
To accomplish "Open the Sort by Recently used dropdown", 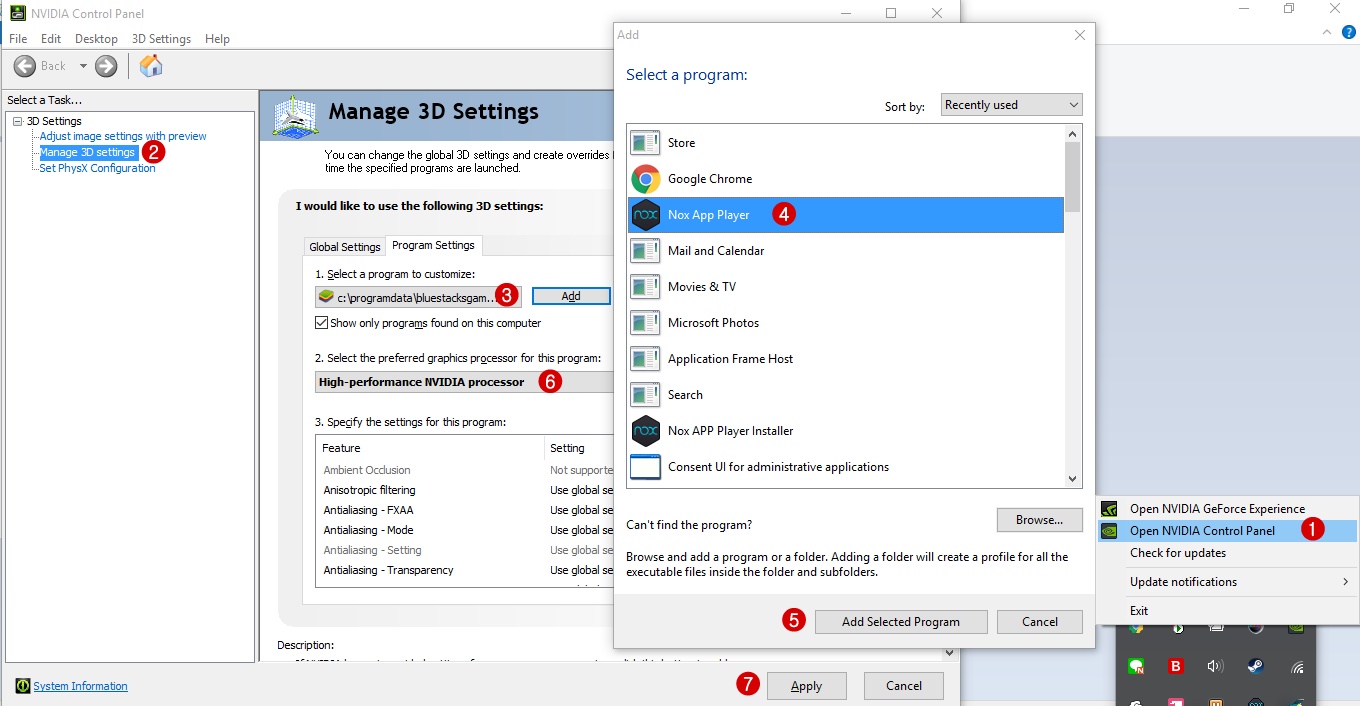I will pos(1011,105).
